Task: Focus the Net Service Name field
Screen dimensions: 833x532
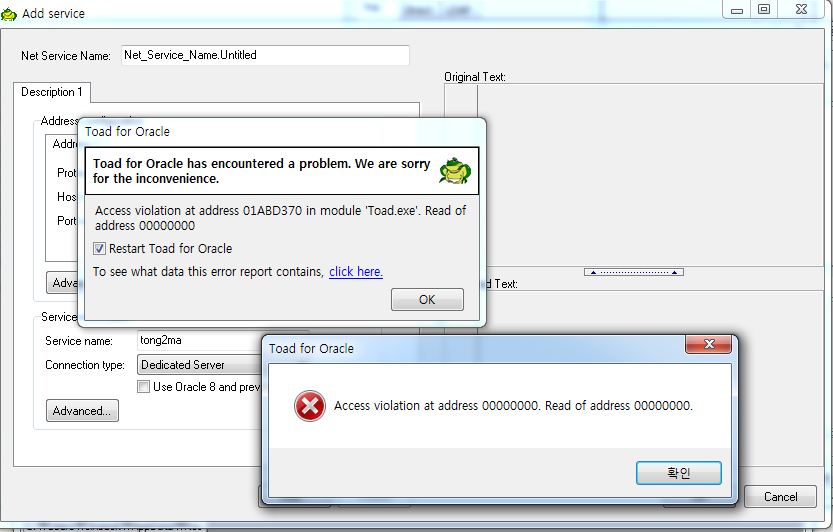Action: [265, 55]
